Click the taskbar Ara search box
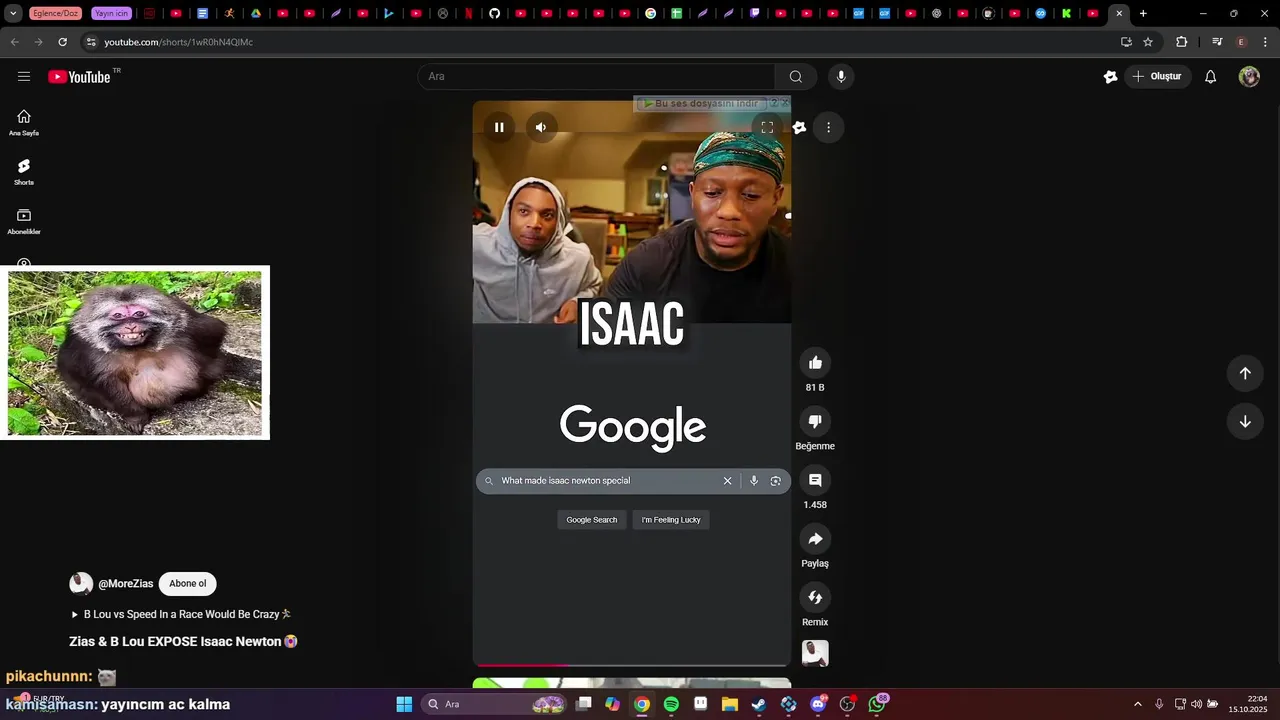Viewport: 1280px width, 720px height. (x=494, y=704)
